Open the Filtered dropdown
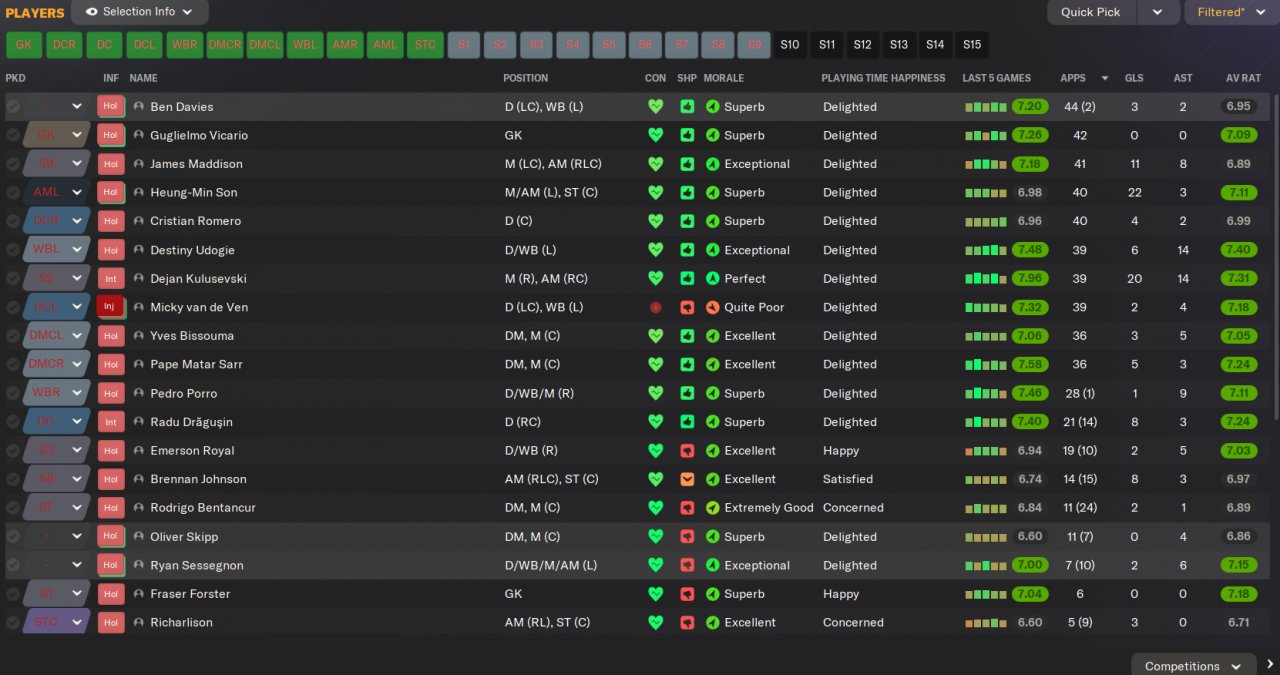1280x675 pixels. 1231,12
